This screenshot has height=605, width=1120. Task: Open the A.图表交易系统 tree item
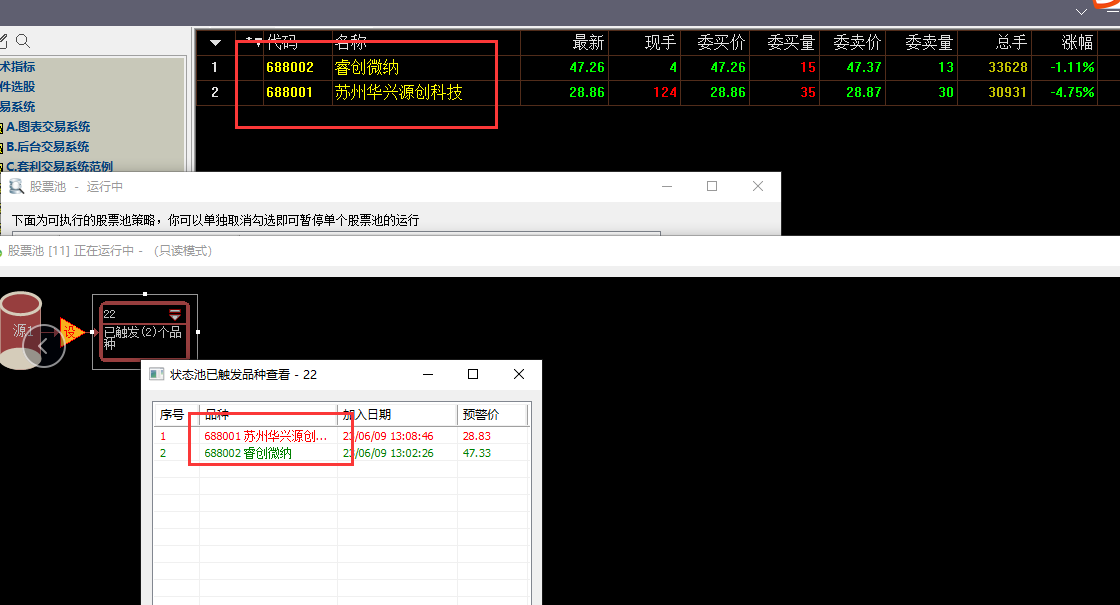point(48,126)
